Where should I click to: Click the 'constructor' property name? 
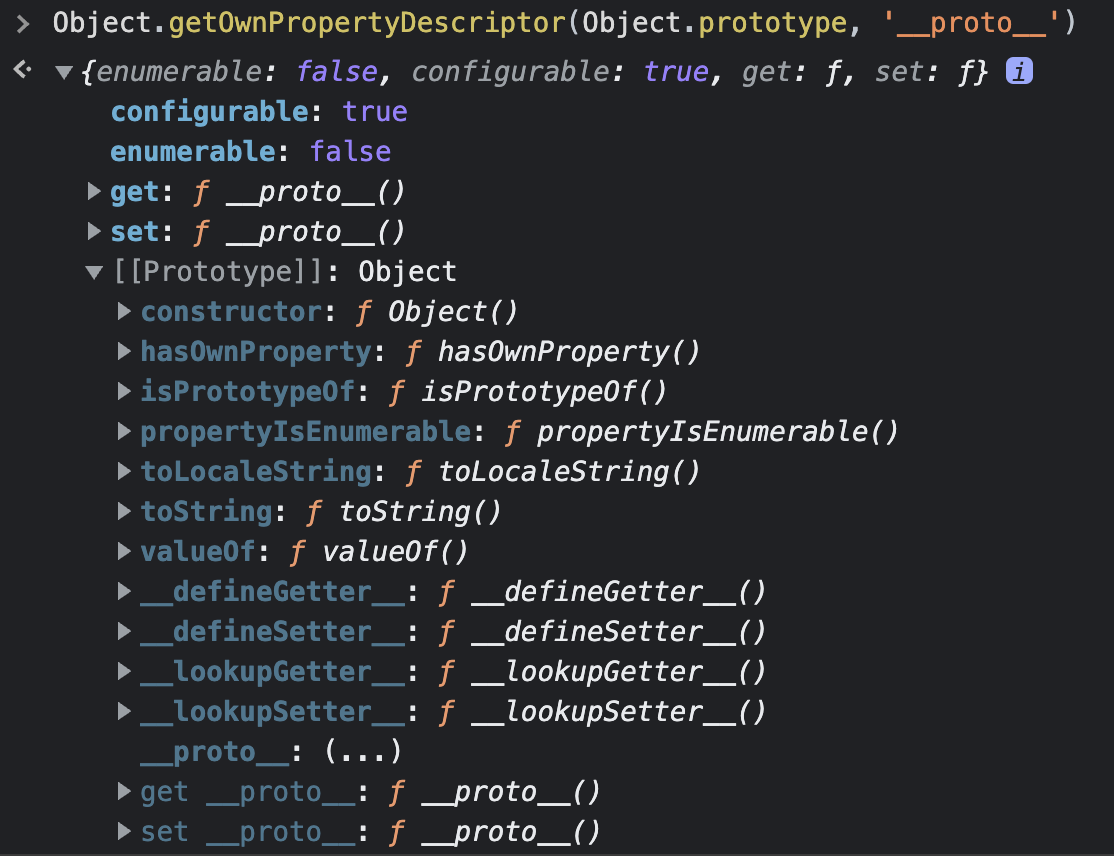pos(232,311)
